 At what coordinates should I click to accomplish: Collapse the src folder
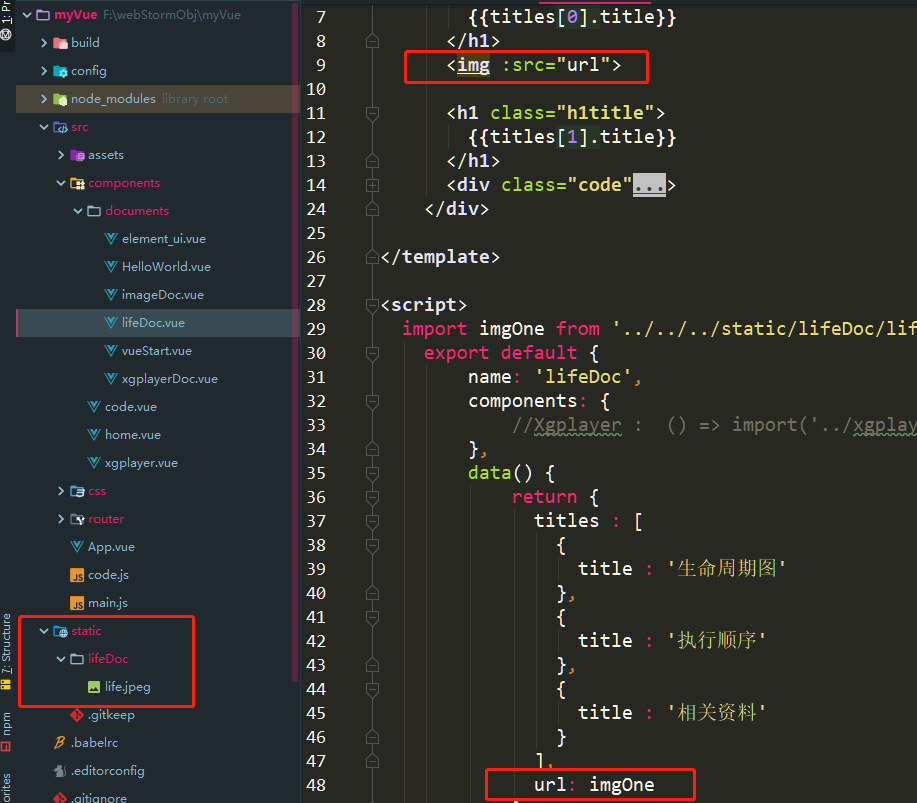(44, 127)
